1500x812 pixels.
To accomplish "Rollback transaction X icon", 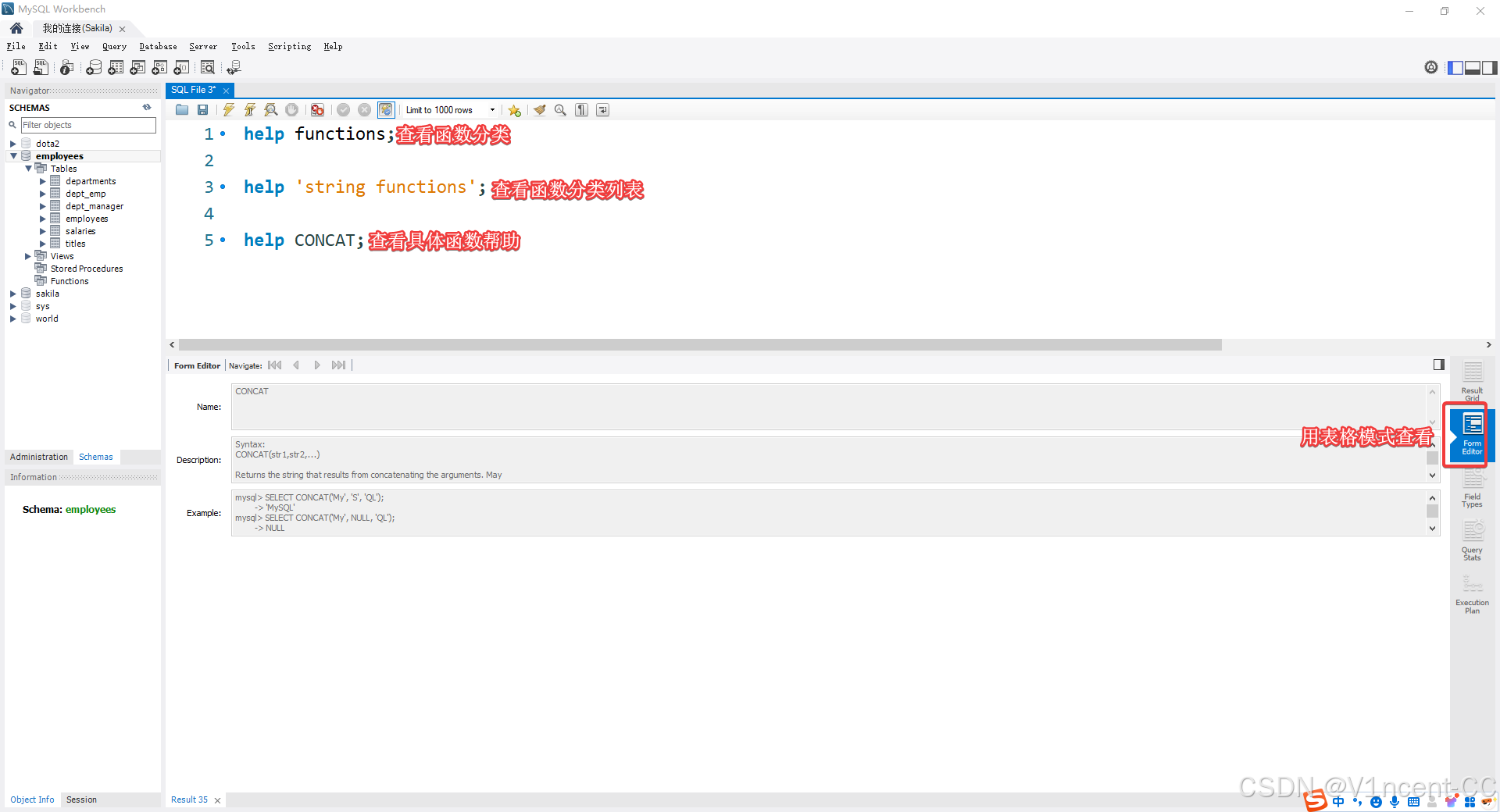I will 364,110.
